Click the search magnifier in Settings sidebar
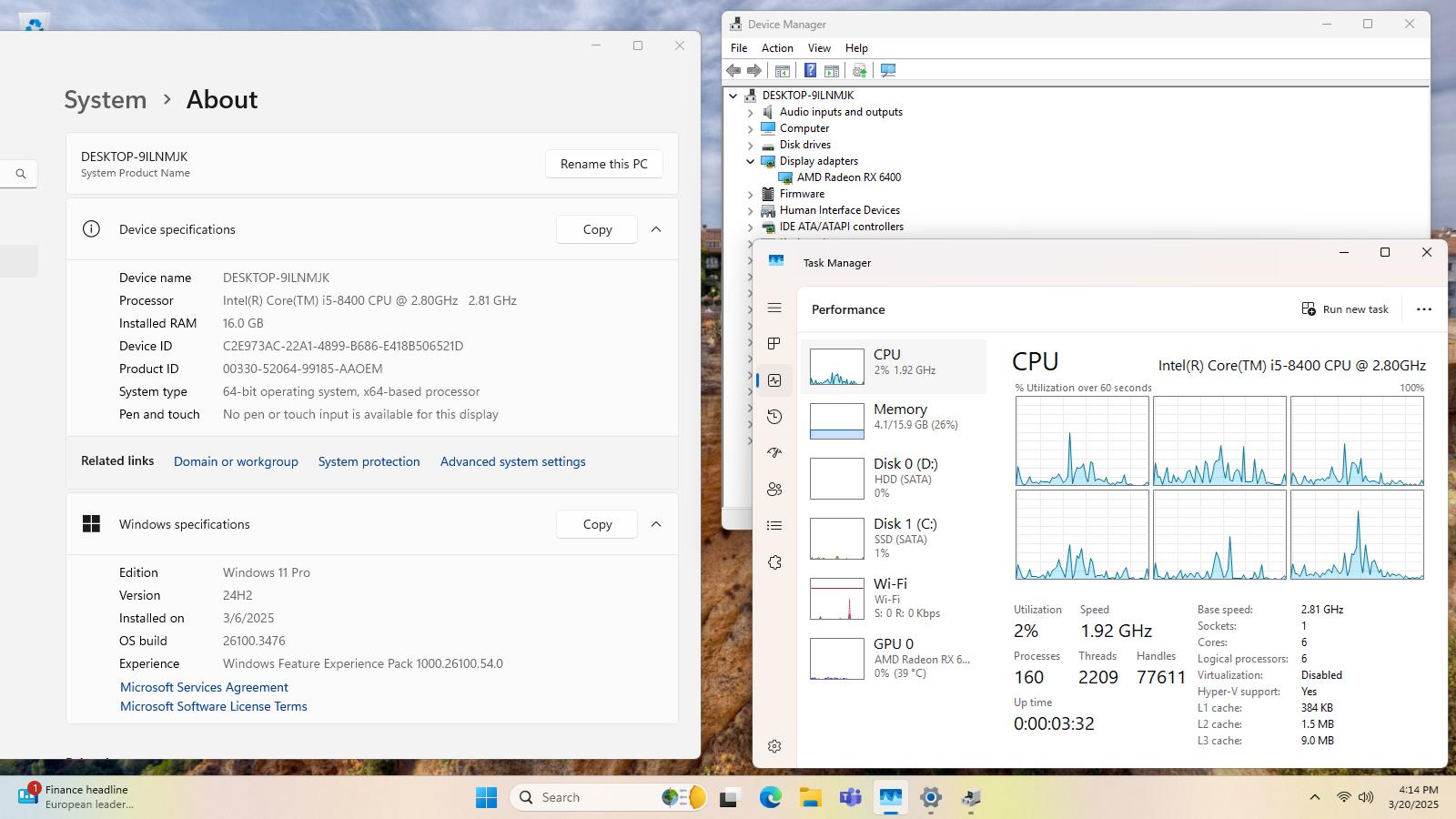Viewport: 1456px width, 819px height. click(x=21, y=174)
